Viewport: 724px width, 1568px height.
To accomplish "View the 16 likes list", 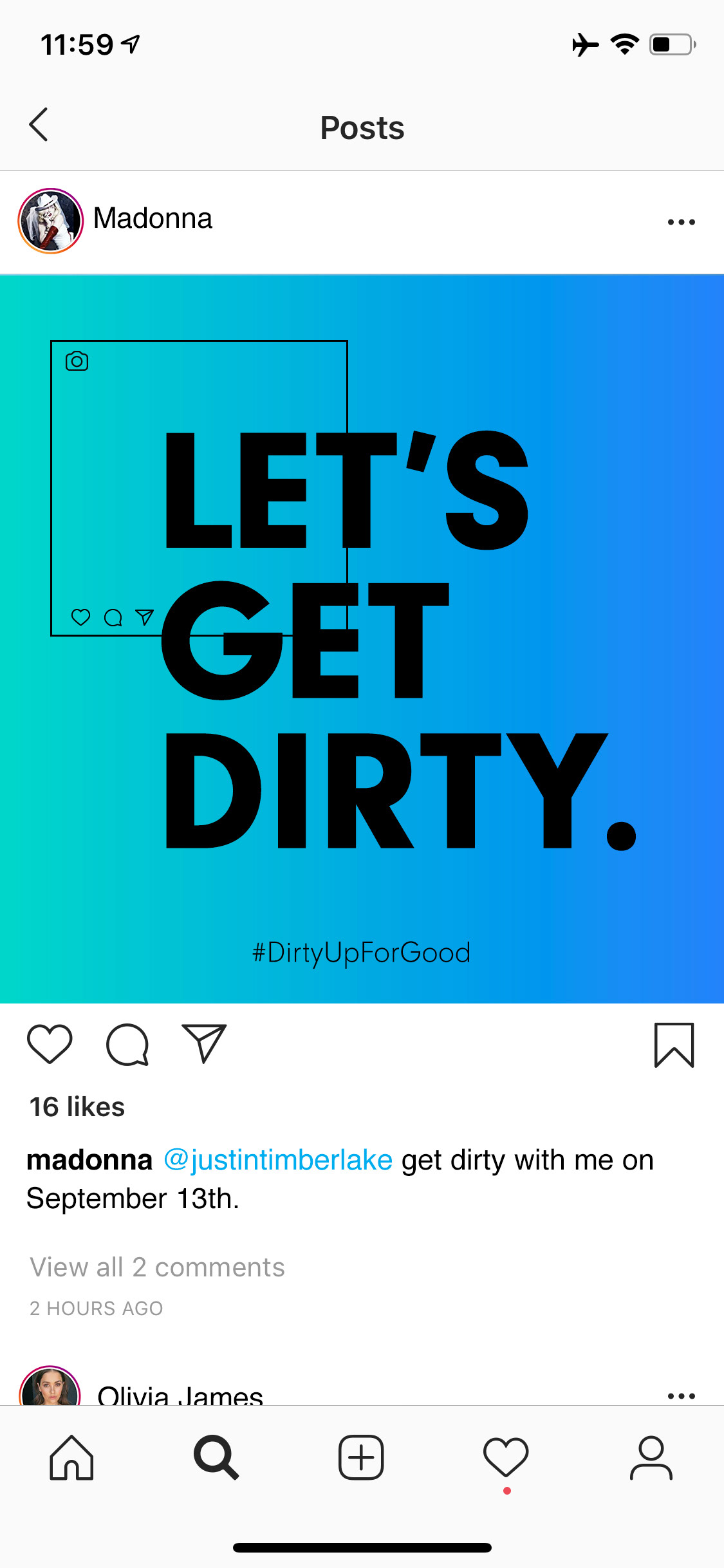I will coord(77,1107).
